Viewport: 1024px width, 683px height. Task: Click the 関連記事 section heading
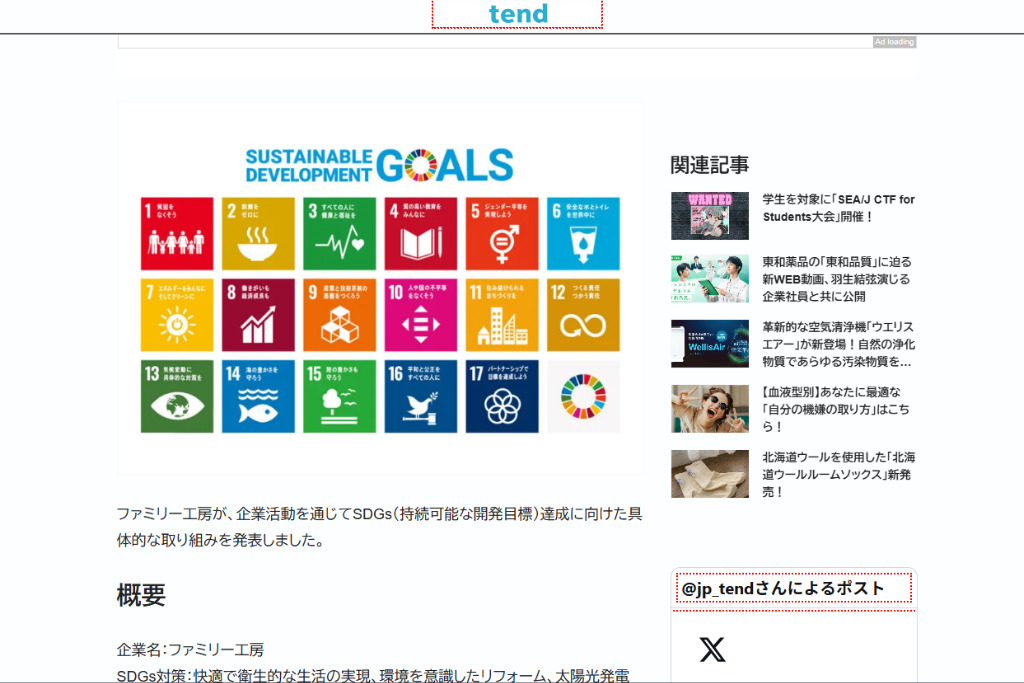[x=709, y=165]
